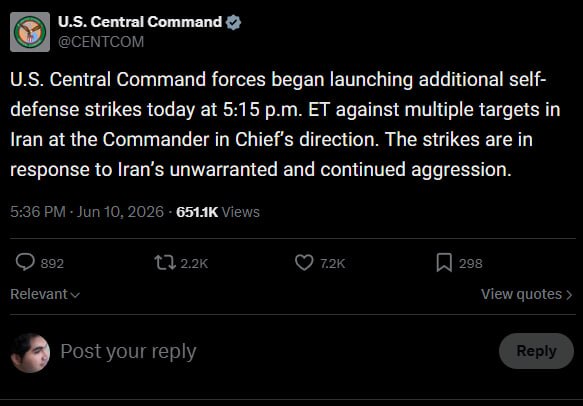The width and height of the screenshot is (583, 406).
Task: Expand the Relevant sort dropdown
Action: pyautogui.click(x=45, y=294)
